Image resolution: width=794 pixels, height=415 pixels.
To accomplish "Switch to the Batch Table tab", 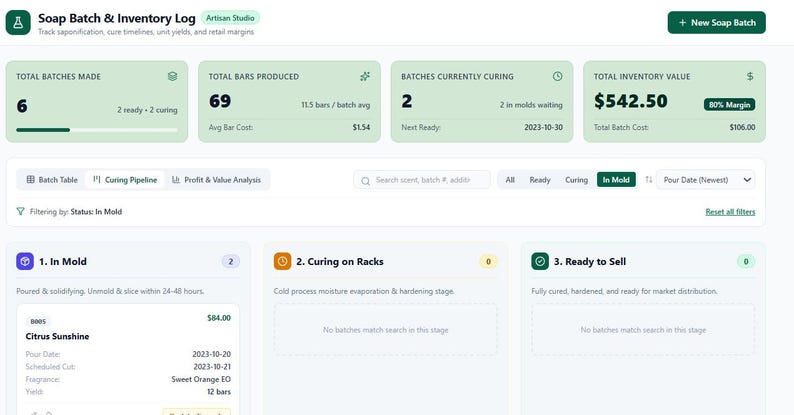I will click(52, 180).
